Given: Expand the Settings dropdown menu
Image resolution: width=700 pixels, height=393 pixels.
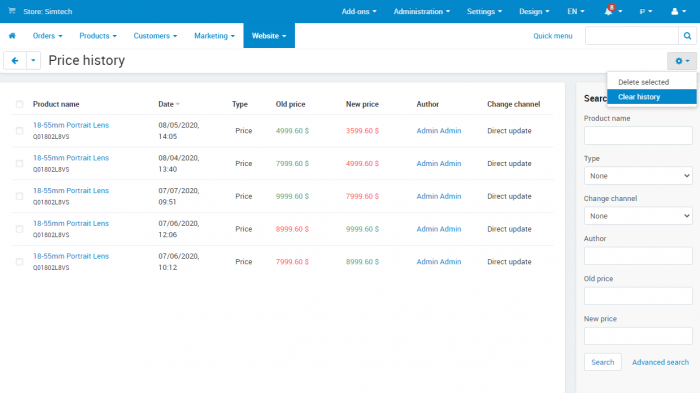Looking at the screenshot, I should tap(484, 12).
